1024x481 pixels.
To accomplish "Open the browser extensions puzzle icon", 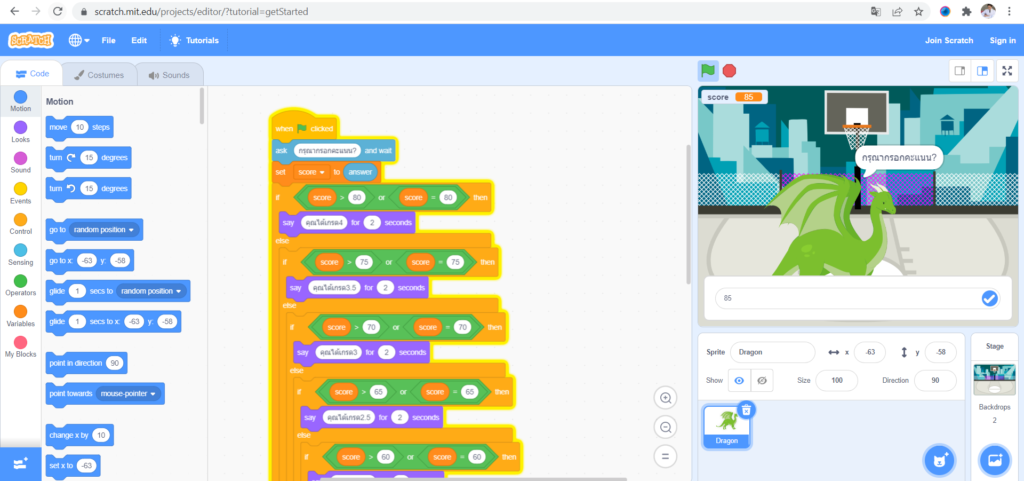I will [x=967, y=11].
